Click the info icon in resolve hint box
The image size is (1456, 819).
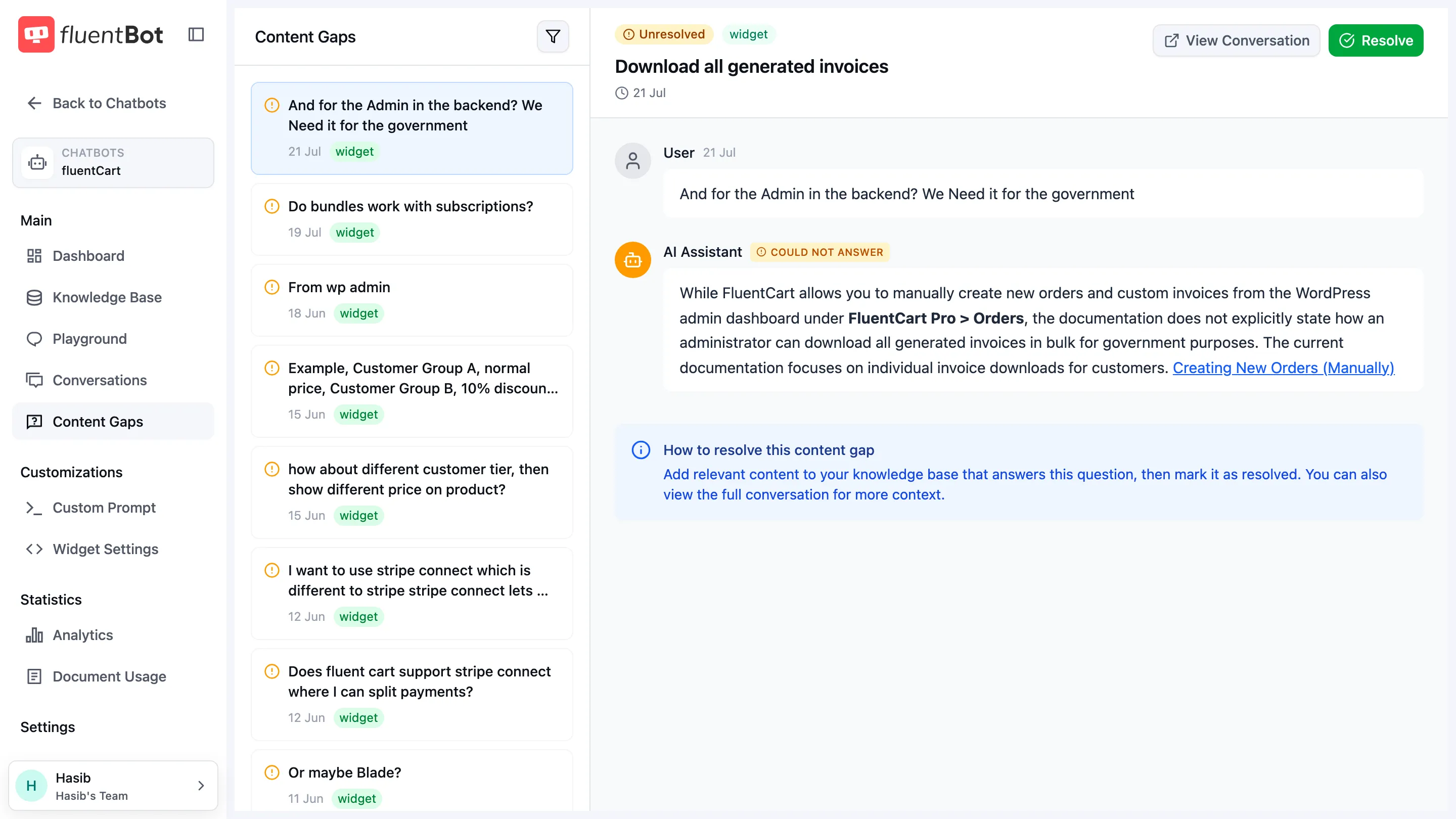pyautogui.click(x=641, y=450)
